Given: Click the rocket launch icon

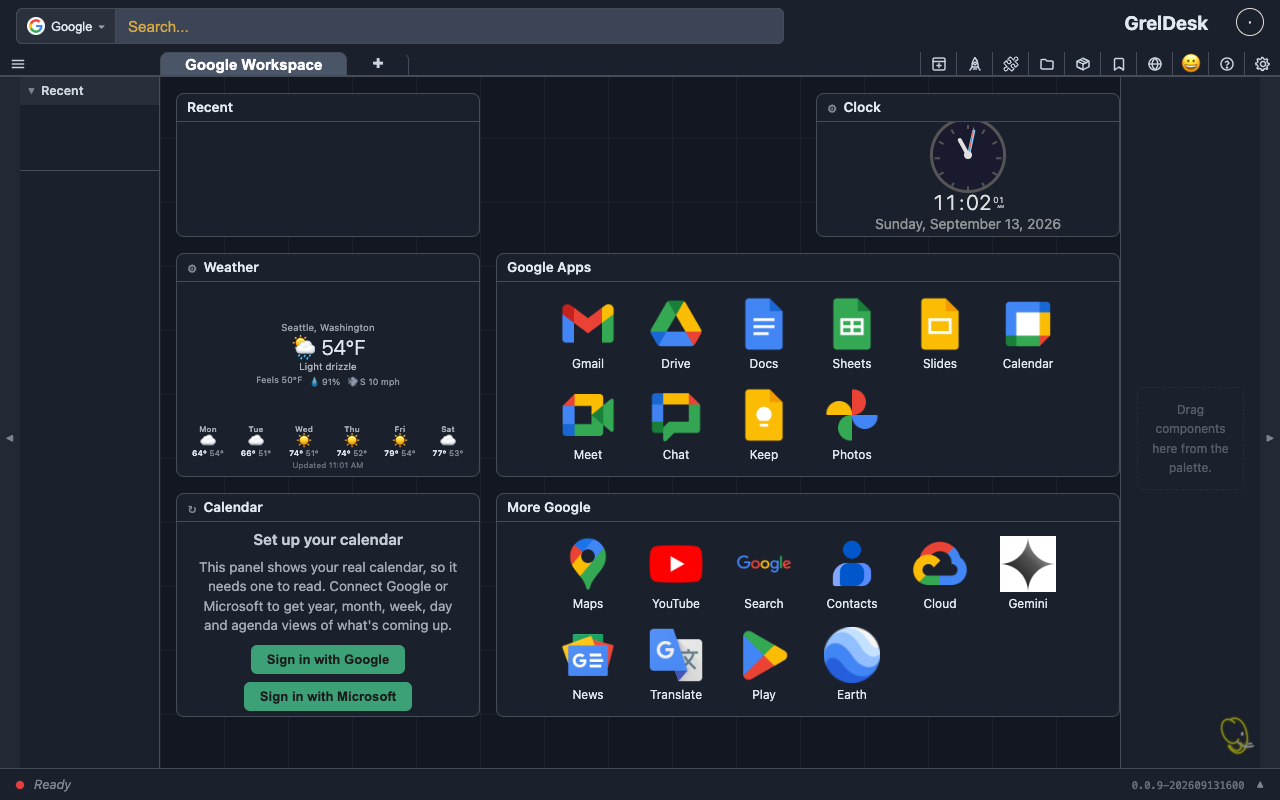Looking at the screenshot, I should tap(975, 64).
